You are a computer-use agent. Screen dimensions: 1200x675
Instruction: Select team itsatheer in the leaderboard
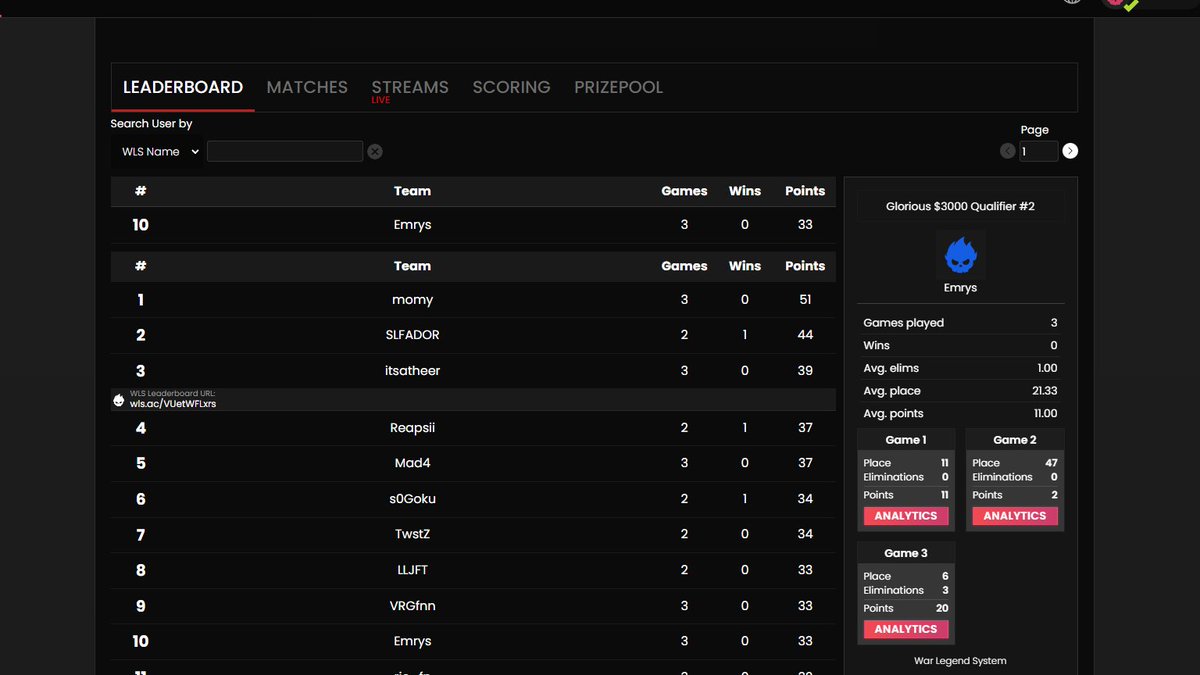tap(412, 371)
